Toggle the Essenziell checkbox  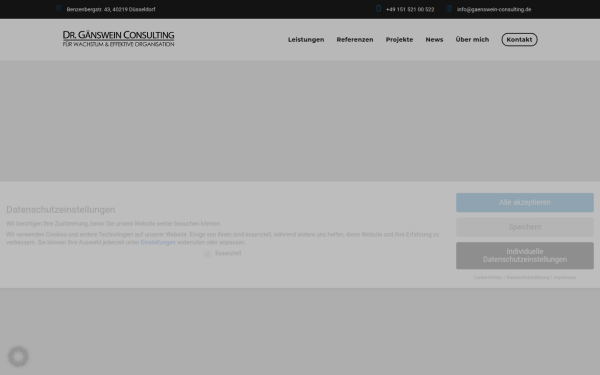point(207,254)
